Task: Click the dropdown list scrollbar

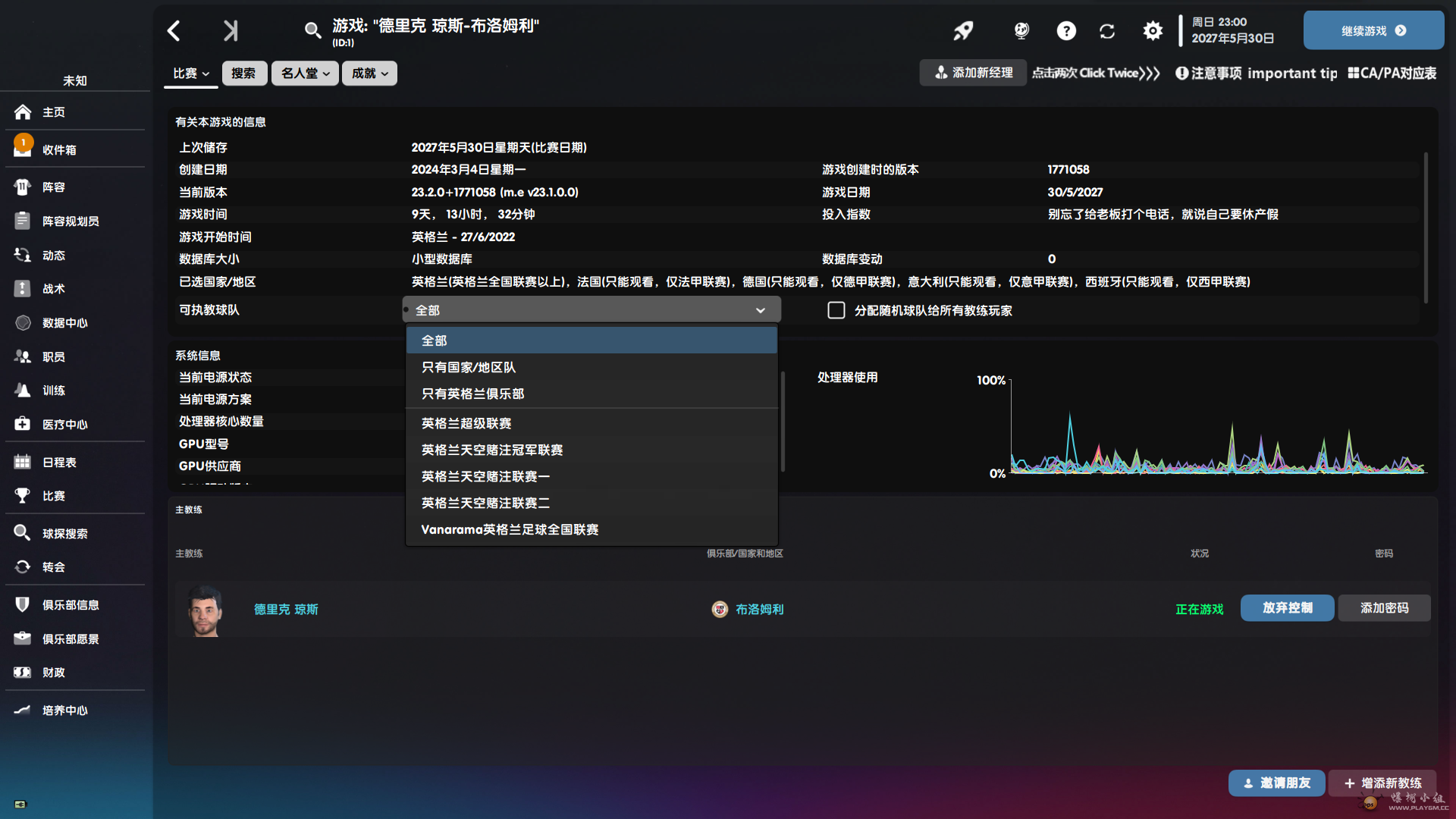Action: point(782,421)
